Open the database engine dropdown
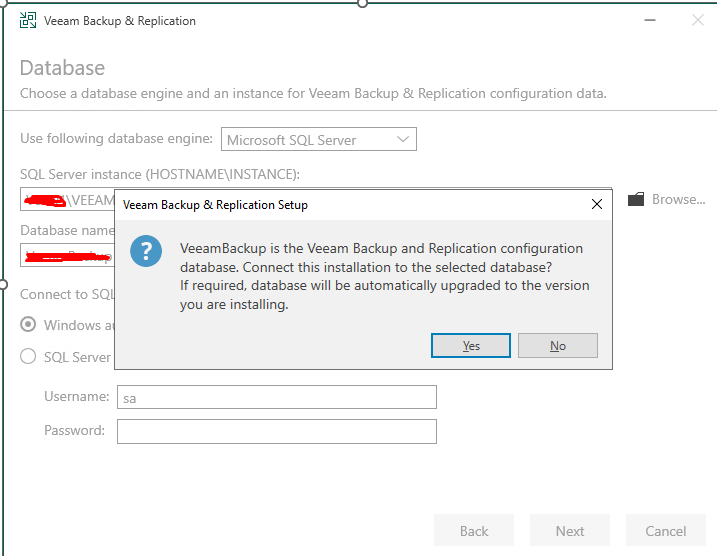Viewport: 717px width, 556px height. point(319,139)
